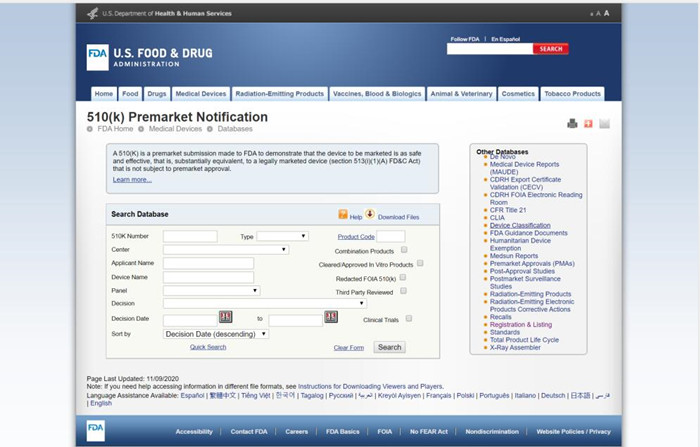Tick the Clinical Trials checkbox

point(409,318)
